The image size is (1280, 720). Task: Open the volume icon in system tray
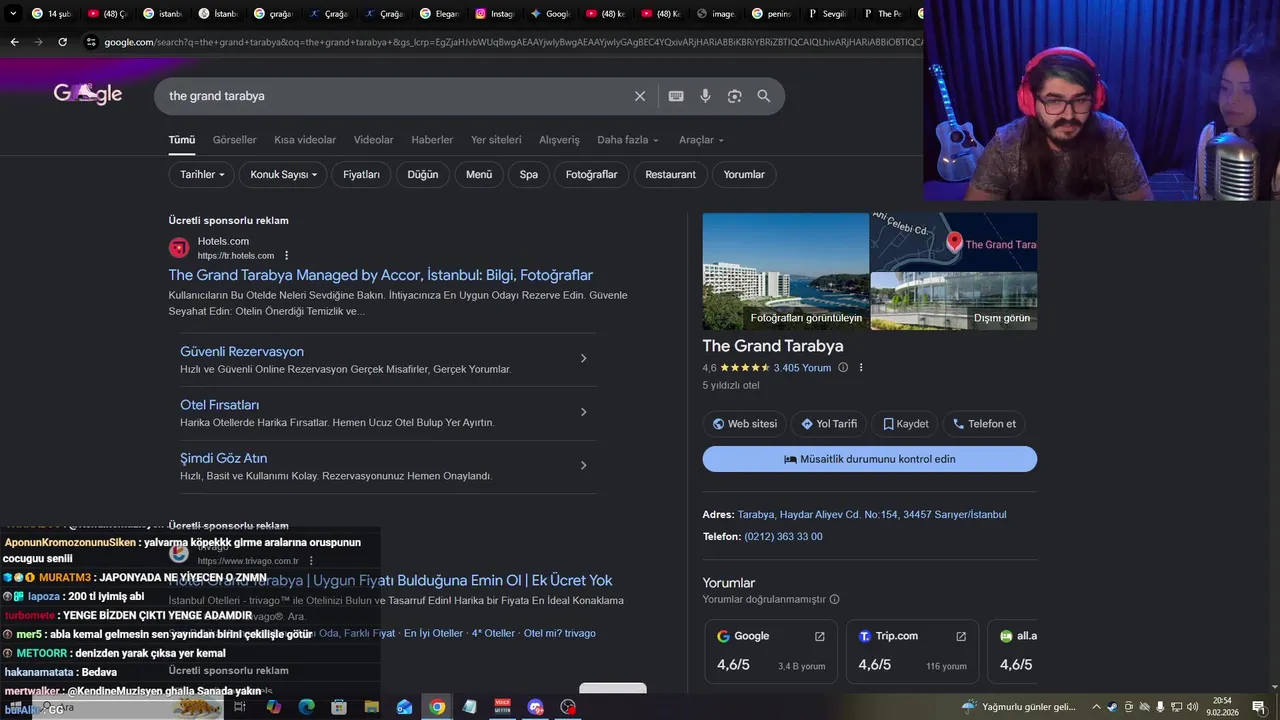point(1190,707)
